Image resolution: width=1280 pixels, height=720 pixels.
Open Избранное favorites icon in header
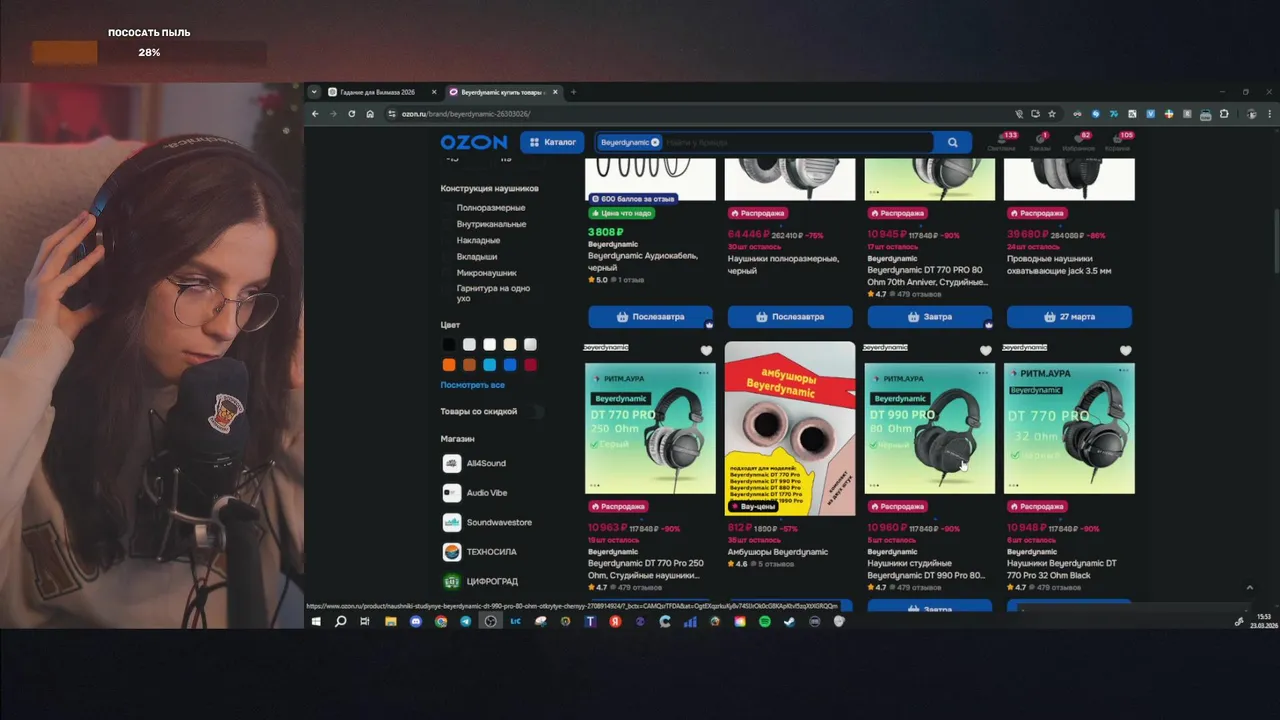[x=1081, y=142]
